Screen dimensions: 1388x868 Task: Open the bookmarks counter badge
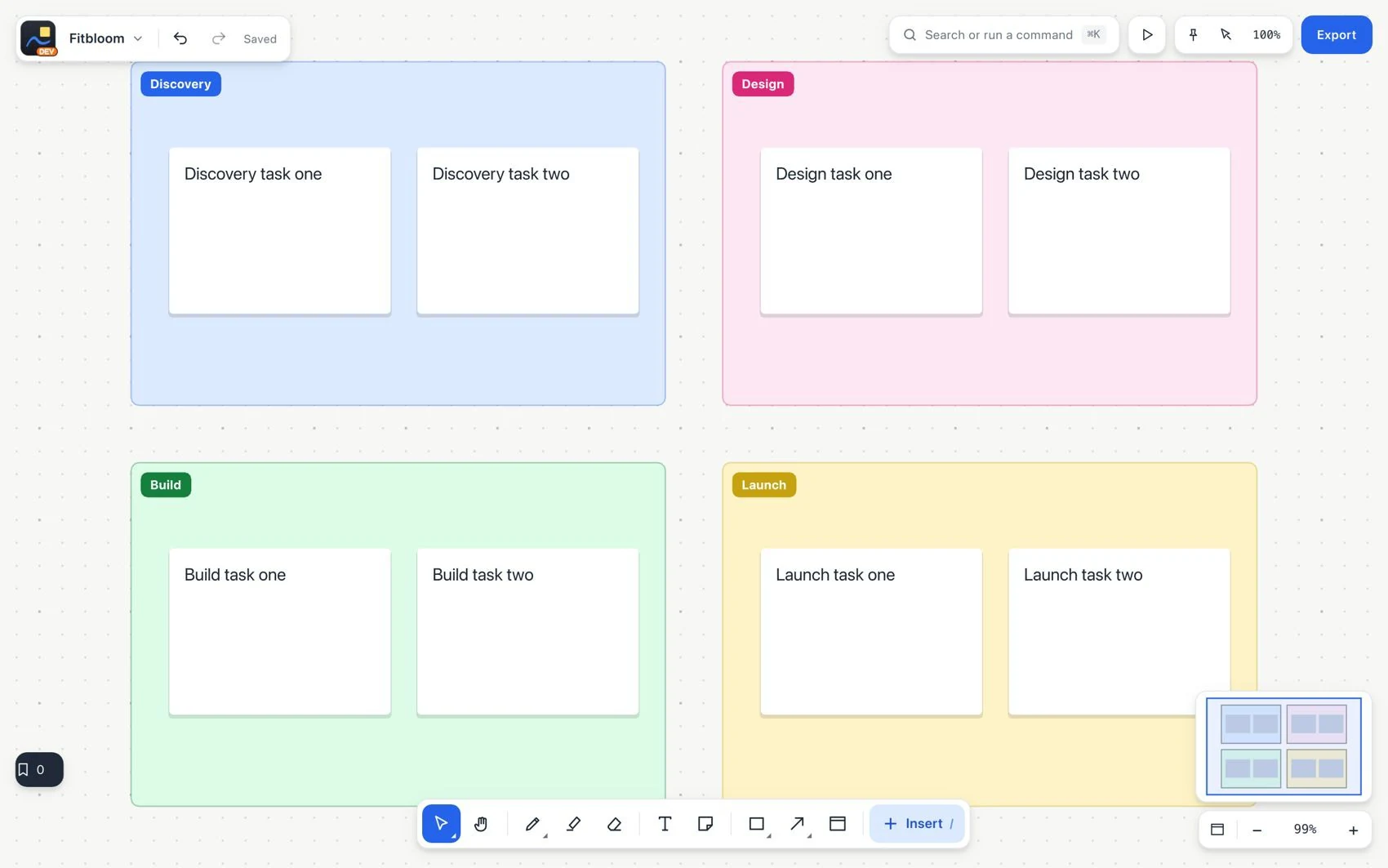click(39, 769)
